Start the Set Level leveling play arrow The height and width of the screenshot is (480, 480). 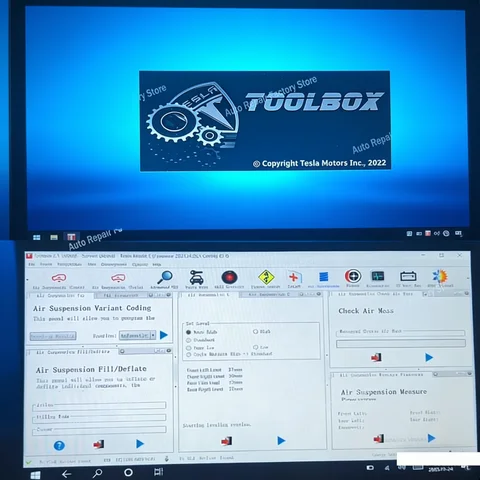(x=281, y=441)
